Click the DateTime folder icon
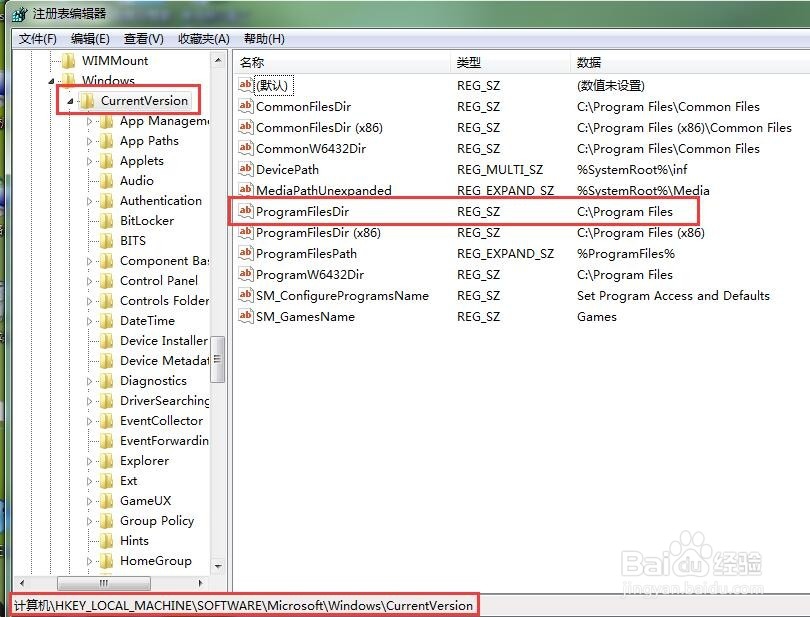The height and width of the screenshot is (617, 810). tap(106, 321)
